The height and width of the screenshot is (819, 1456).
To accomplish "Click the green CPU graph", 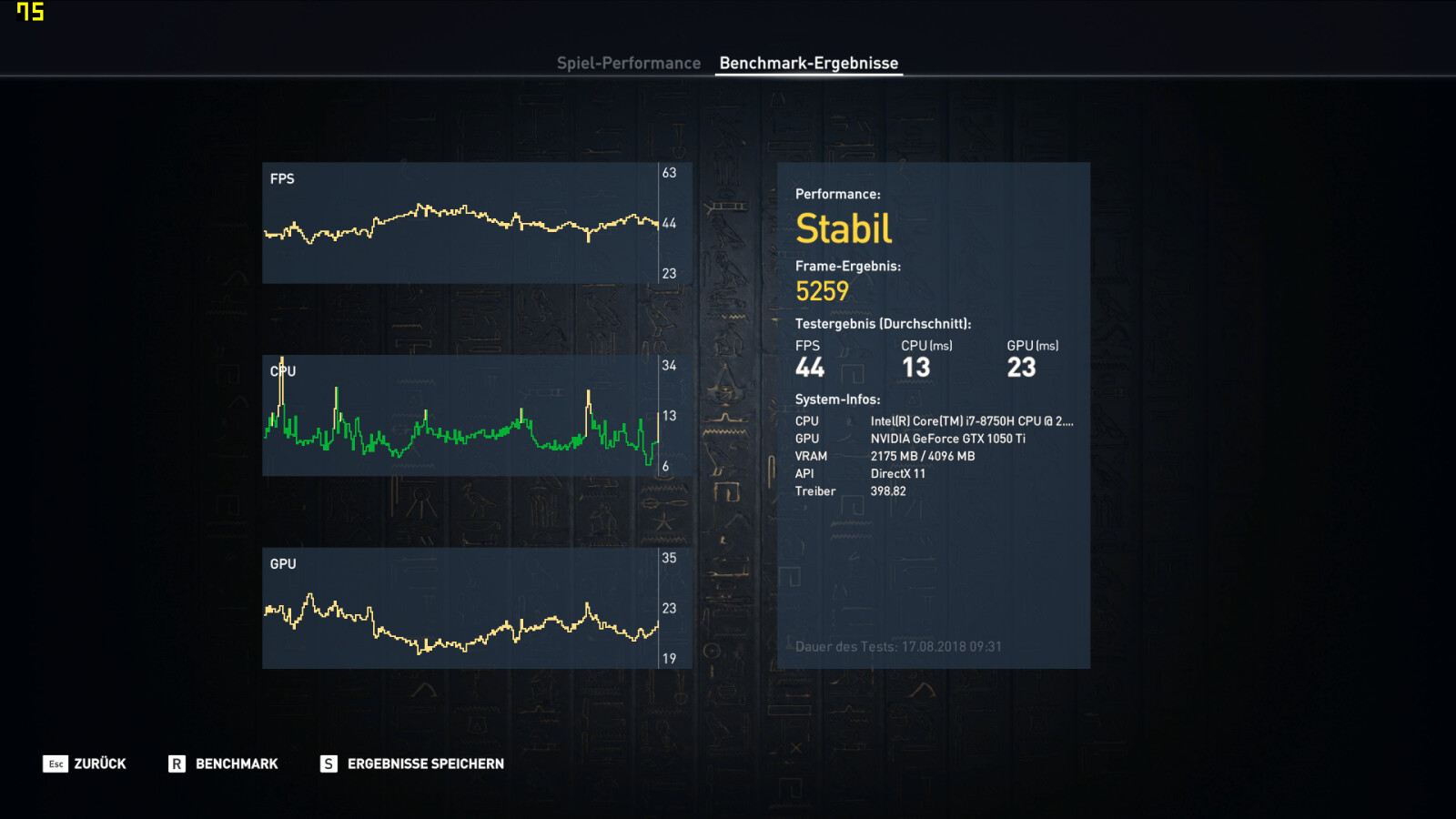I will (x=460, y=433).
